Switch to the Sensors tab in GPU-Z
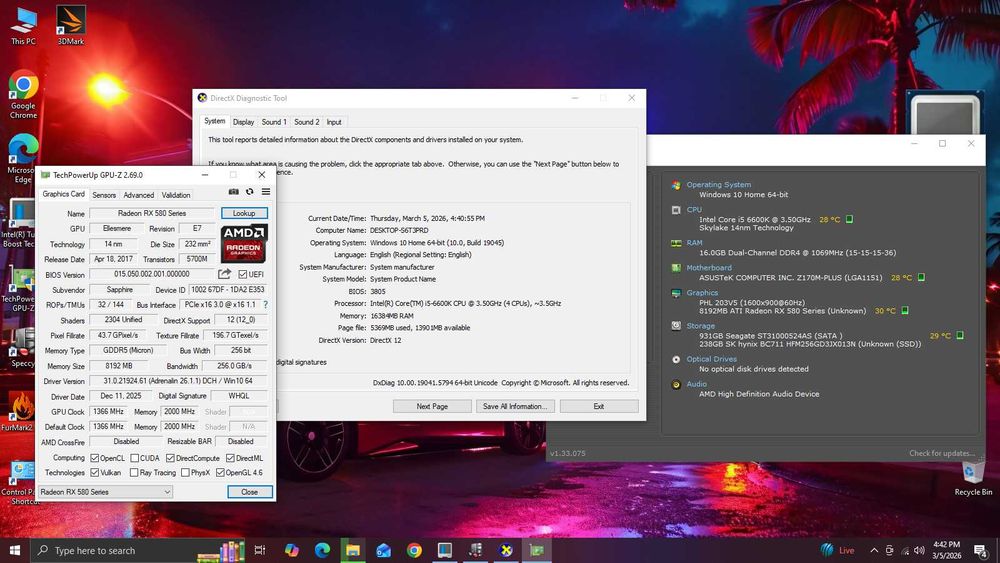The image size is (1000, 563). pos(103,195)
